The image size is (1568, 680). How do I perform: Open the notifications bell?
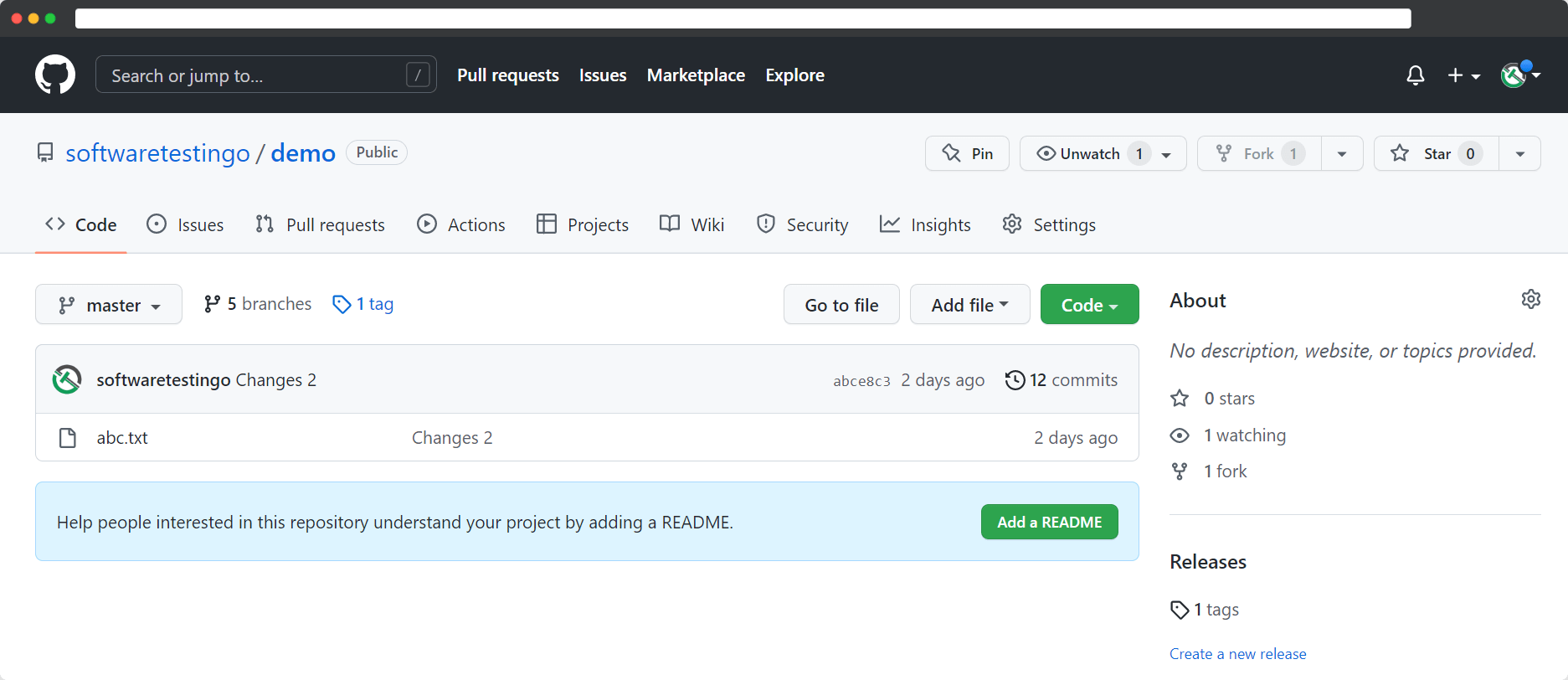pyautogui.click(x=1416, y=75)
